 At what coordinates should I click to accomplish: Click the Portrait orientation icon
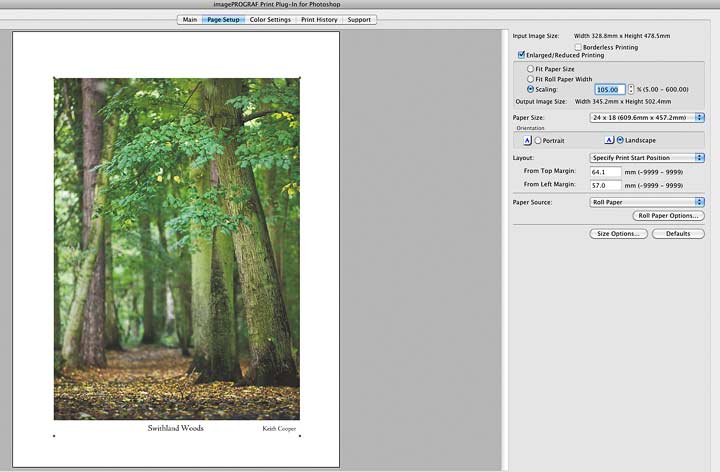click(x=527, y=140)
